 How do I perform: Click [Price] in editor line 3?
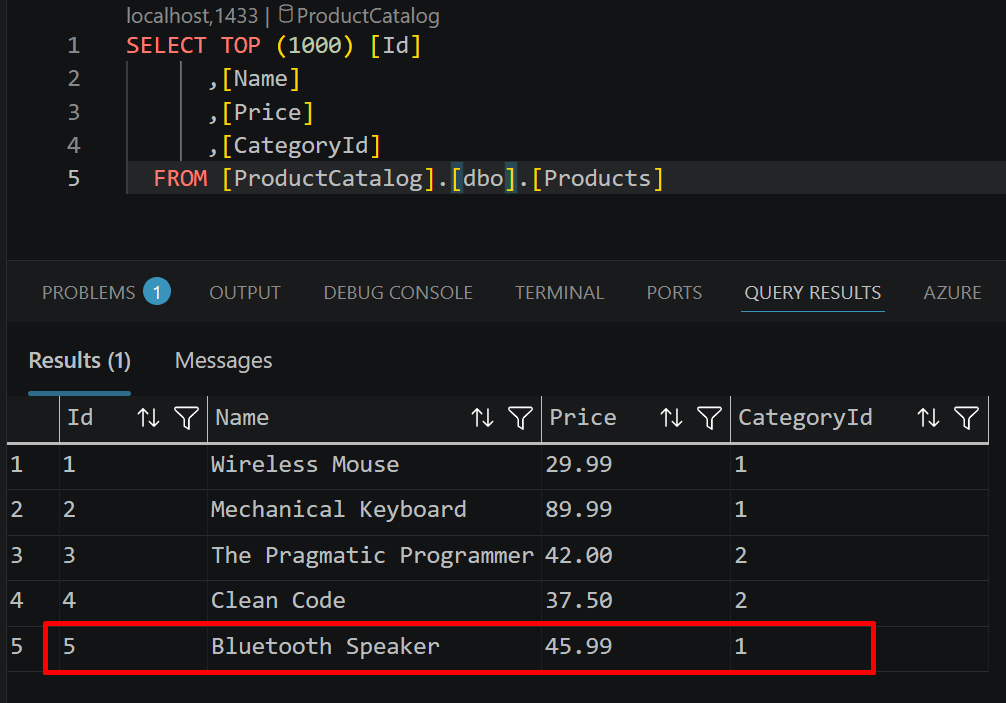point(267,113)
